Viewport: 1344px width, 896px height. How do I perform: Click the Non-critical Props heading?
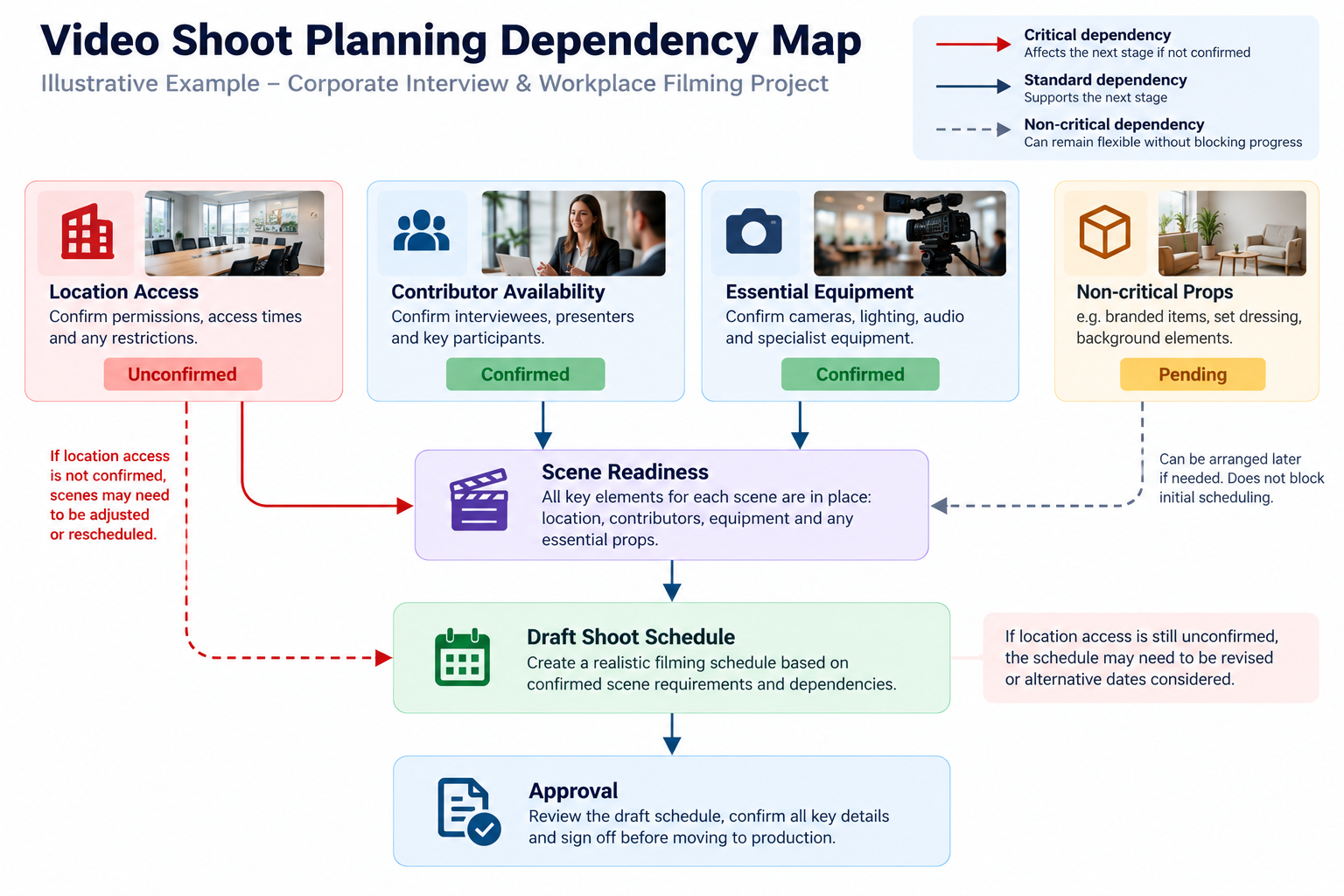pyautogui.click(x=1154, y=292)
